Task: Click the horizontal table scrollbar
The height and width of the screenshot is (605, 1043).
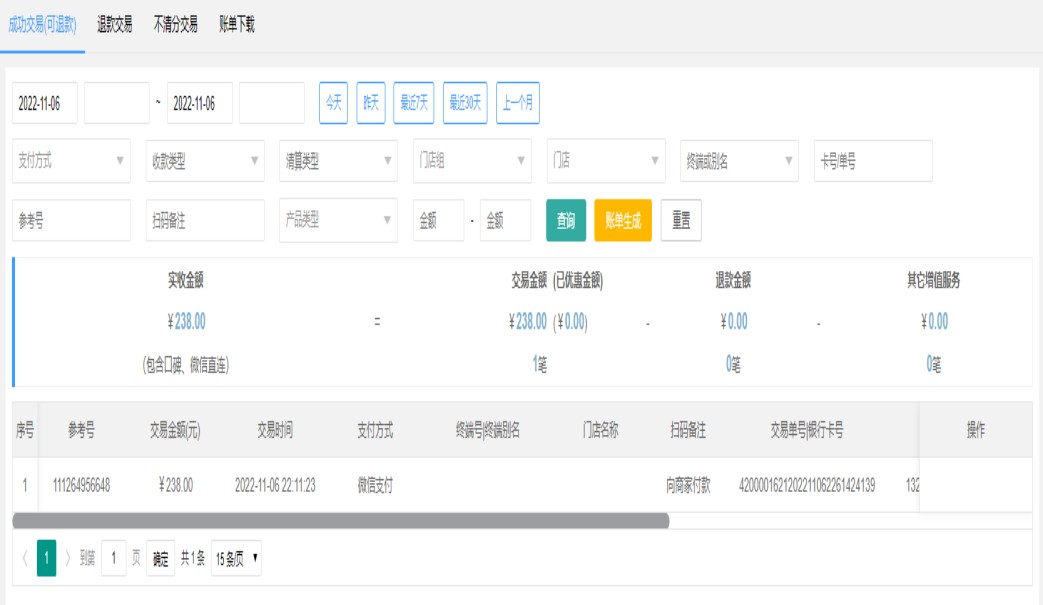Action: pos(340,521)
